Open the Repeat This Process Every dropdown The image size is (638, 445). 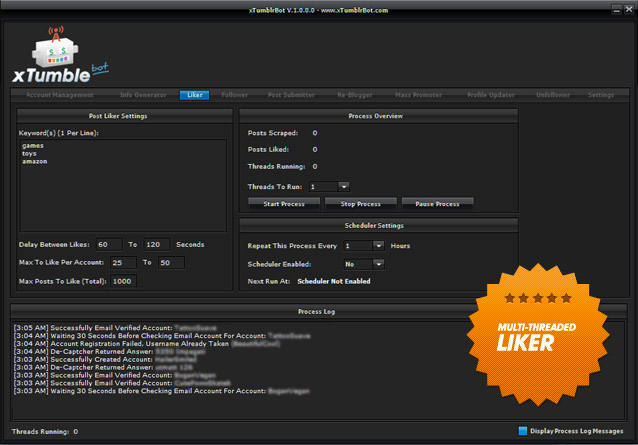point(378,245)
